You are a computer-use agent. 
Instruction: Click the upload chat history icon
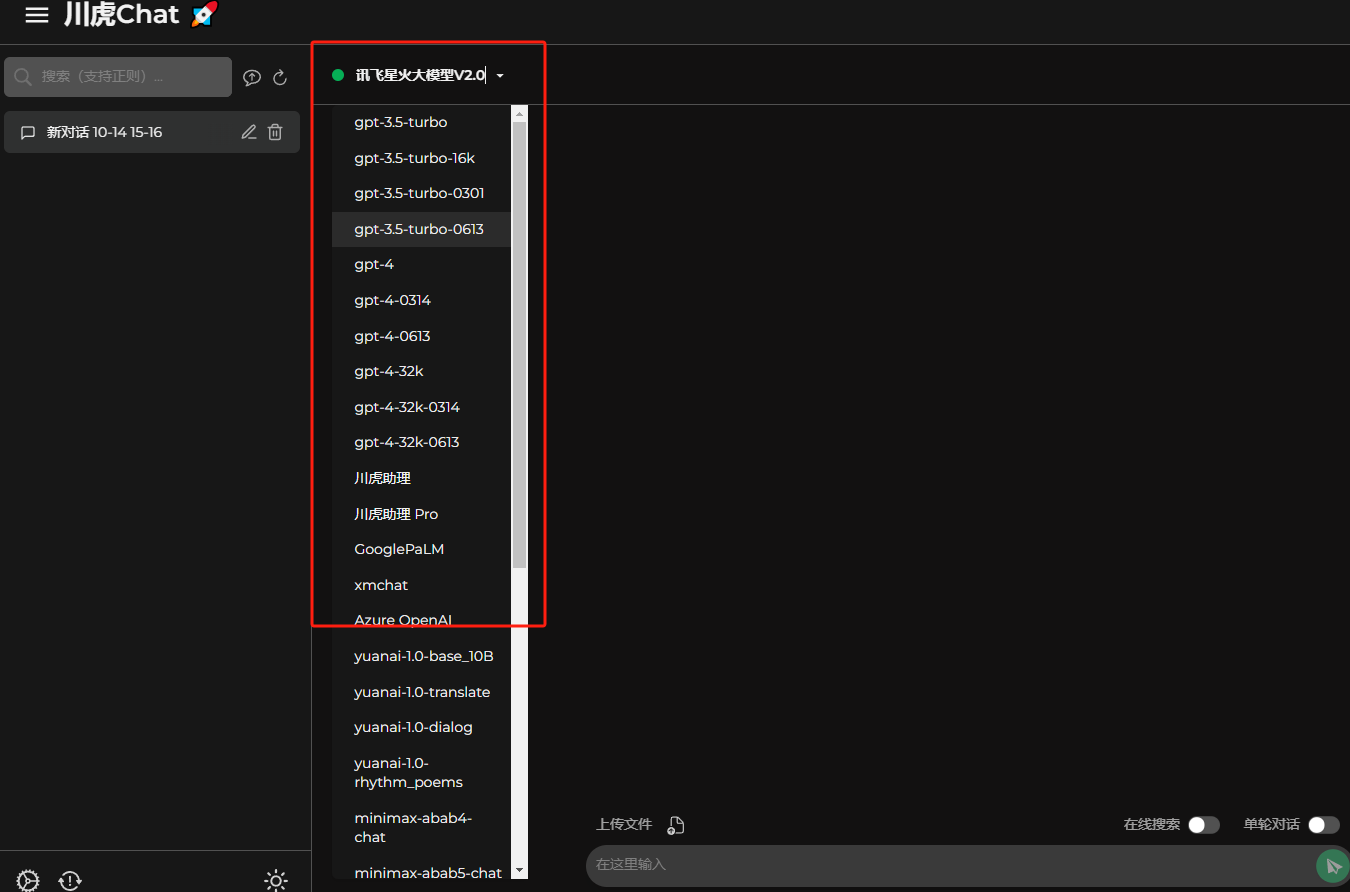(252, 77)
